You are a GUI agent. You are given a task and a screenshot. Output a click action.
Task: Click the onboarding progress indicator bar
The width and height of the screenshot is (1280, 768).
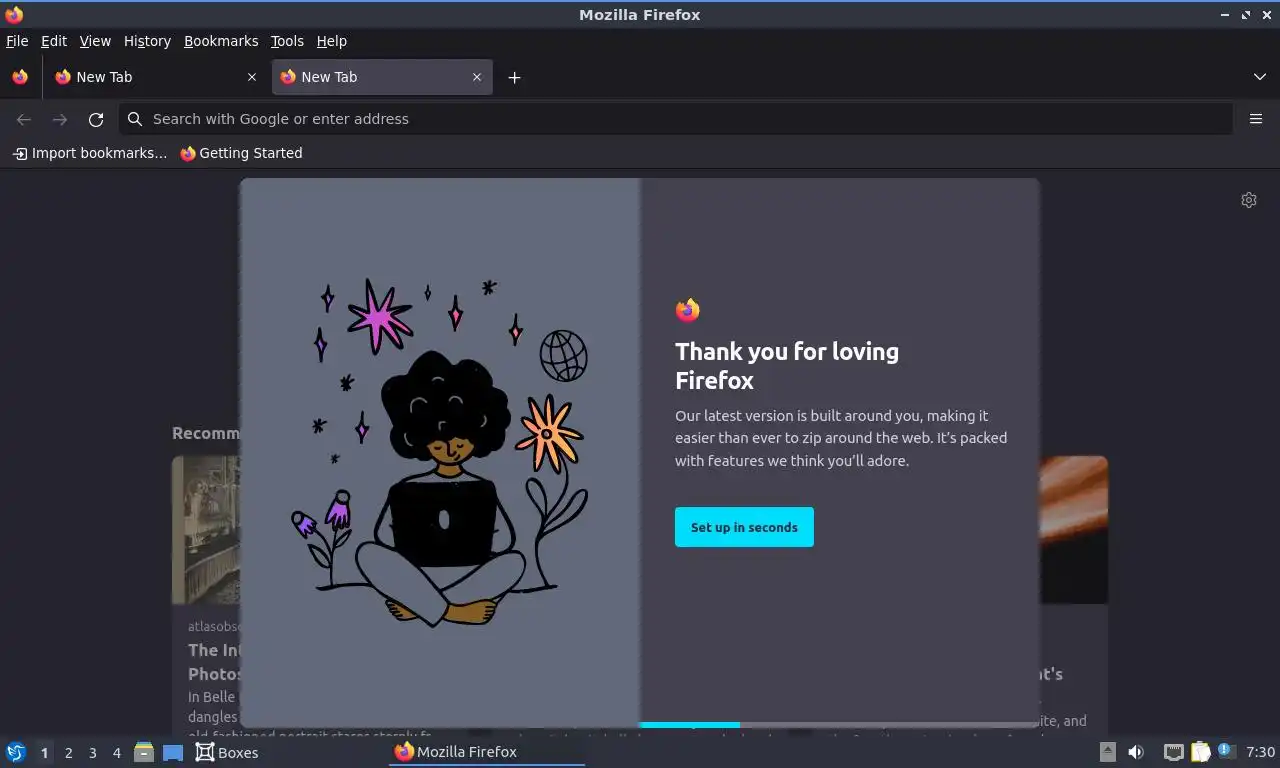pyautogui.click(x=839, y=725)
